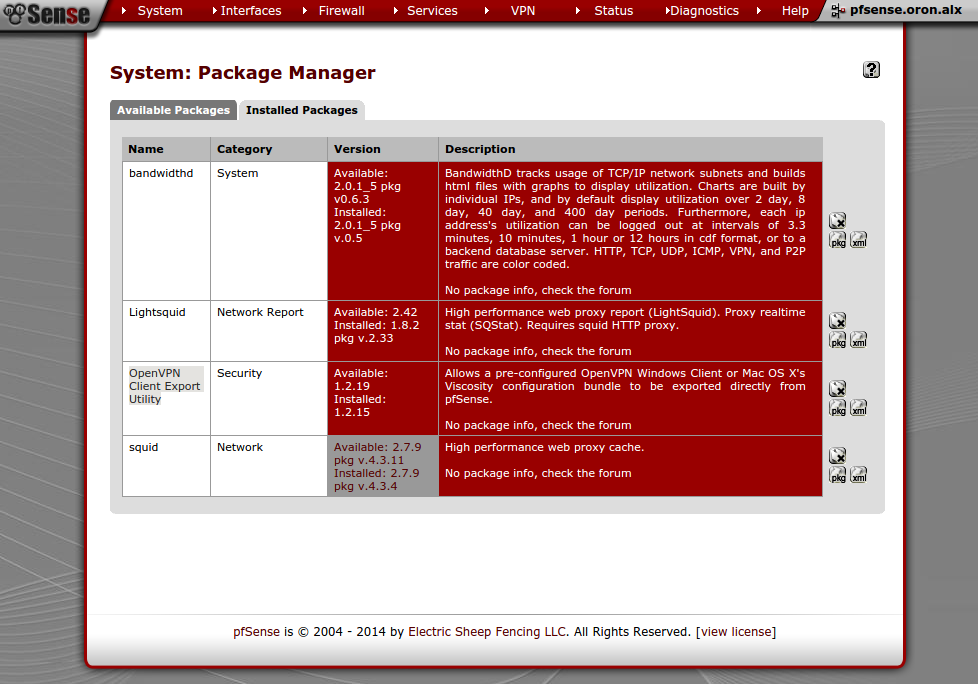This screenshot has height=684, width=978.
Task: Click pkg icon for OpenVPN Client Export Utility
Action: [838, 408]
